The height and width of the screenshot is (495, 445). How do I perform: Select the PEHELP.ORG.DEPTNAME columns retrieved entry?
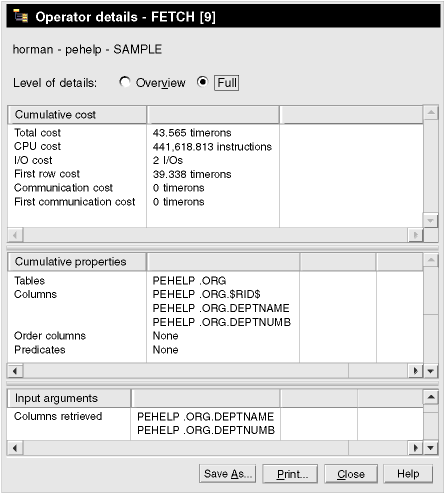pos(205,416)
